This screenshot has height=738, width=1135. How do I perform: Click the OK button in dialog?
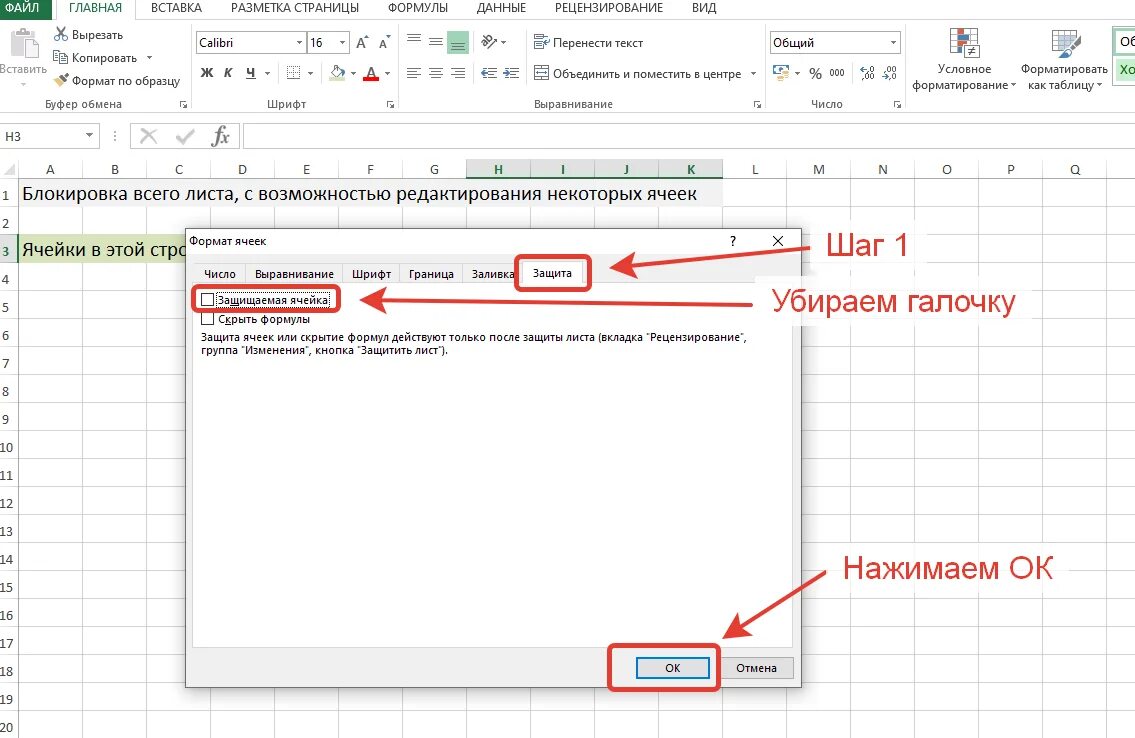[x=672, y=668]
